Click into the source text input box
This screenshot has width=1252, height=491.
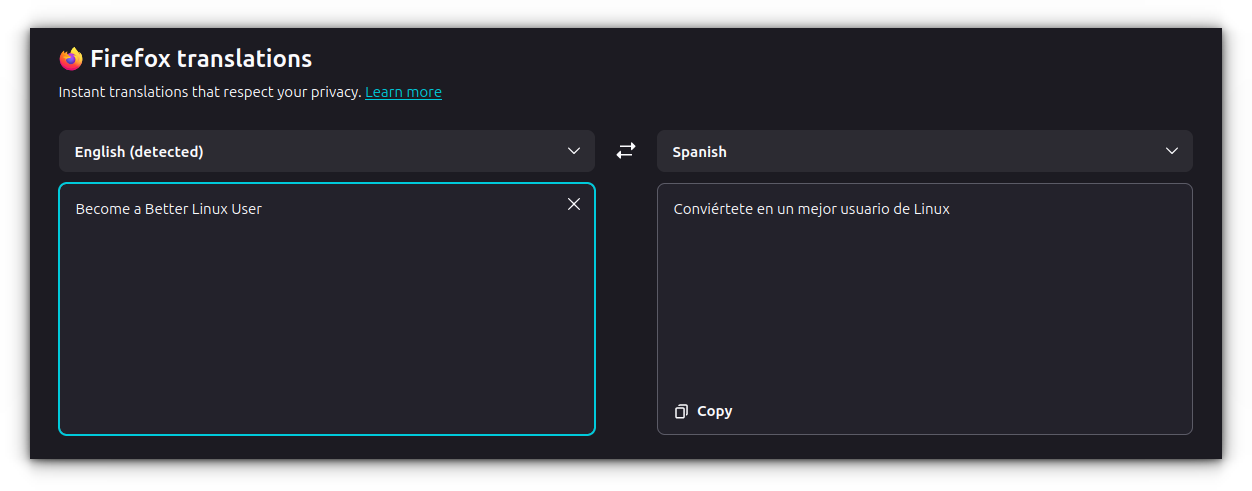pyautogui.click(x=327, y=309)
